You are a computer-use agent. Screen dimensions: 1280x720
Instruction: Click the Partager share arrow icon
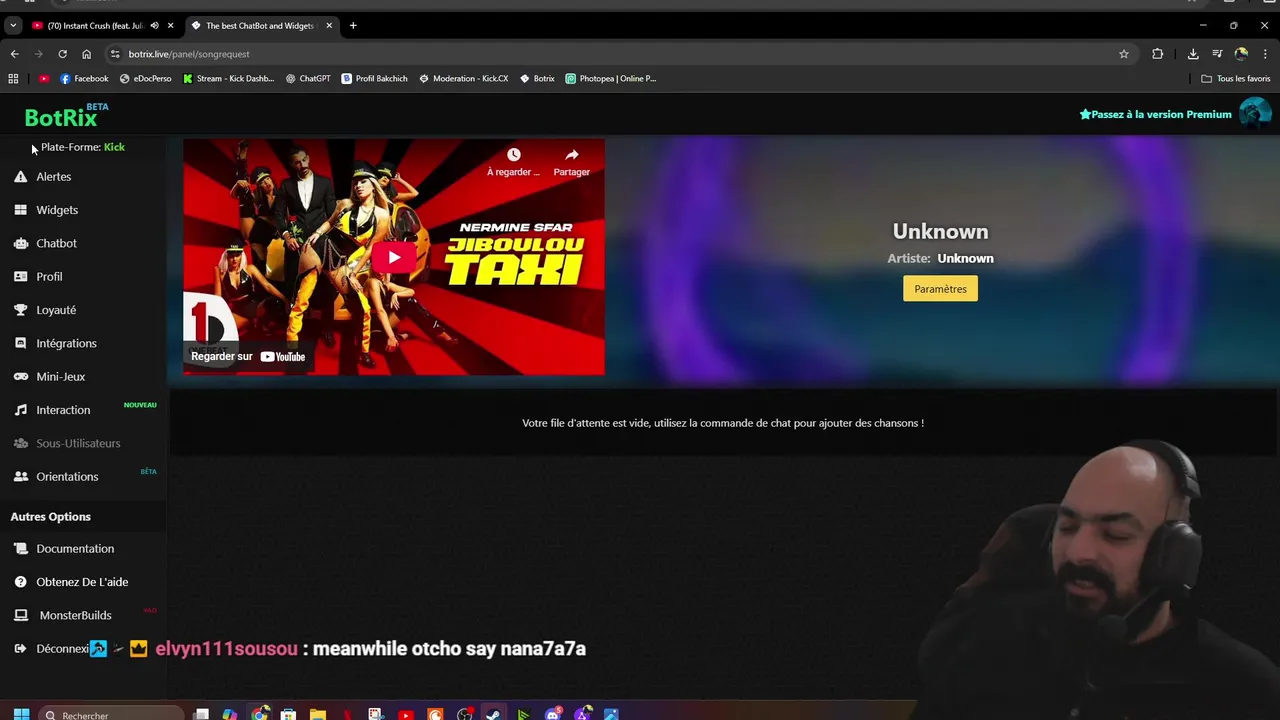point(571,155)
